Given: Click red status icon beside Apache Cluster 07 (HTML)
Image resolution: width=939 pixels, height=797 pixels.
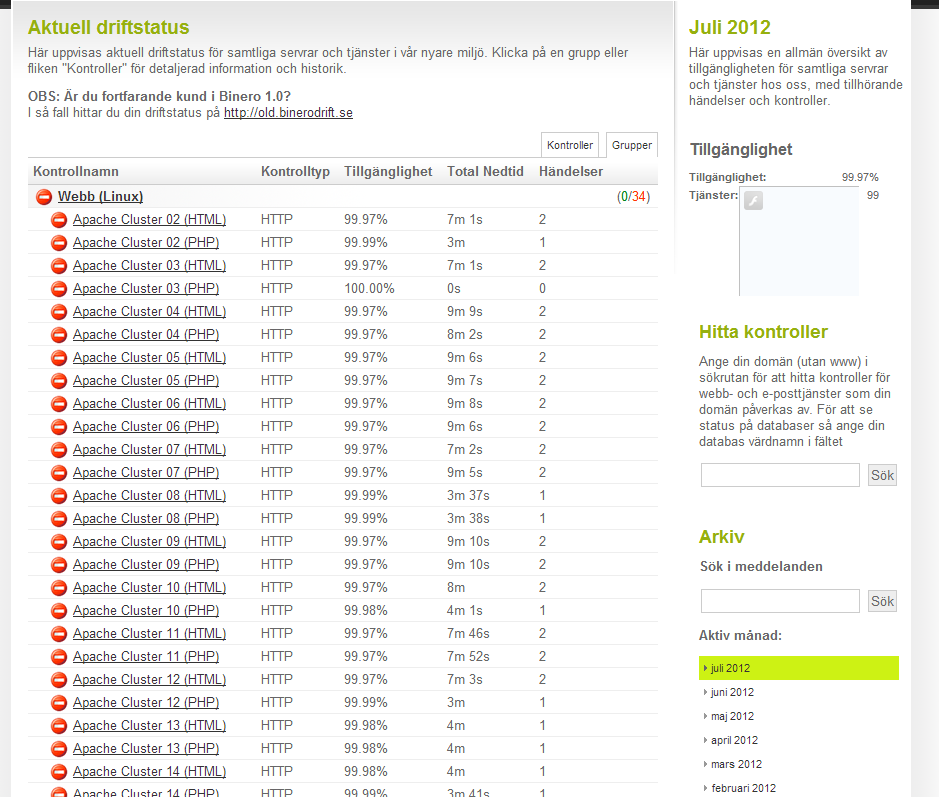Looking at the screenshot, I should [59, 450].
